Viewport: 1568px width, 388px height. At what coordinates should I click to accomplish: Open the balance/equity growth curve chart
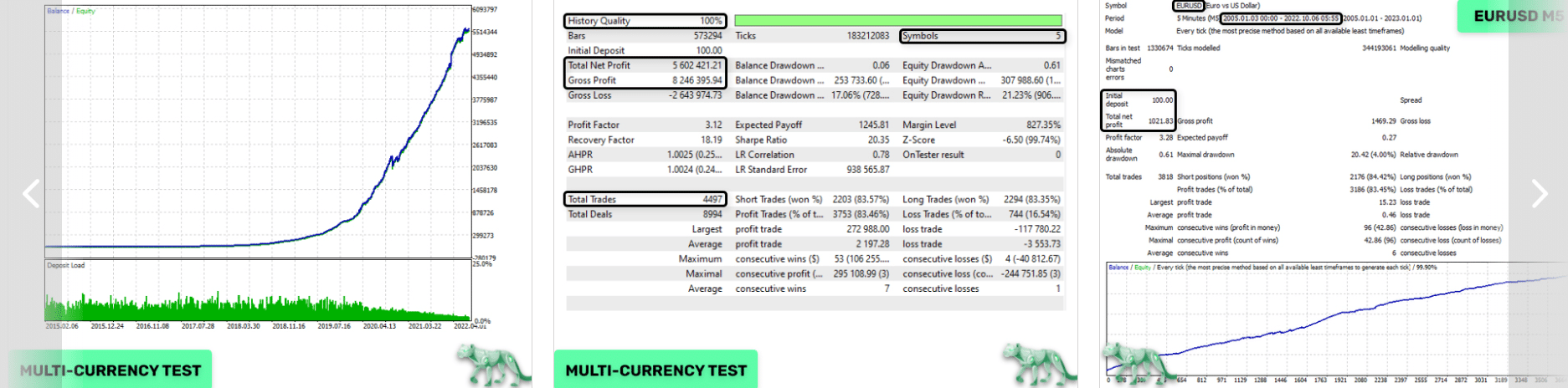(258, 134)
